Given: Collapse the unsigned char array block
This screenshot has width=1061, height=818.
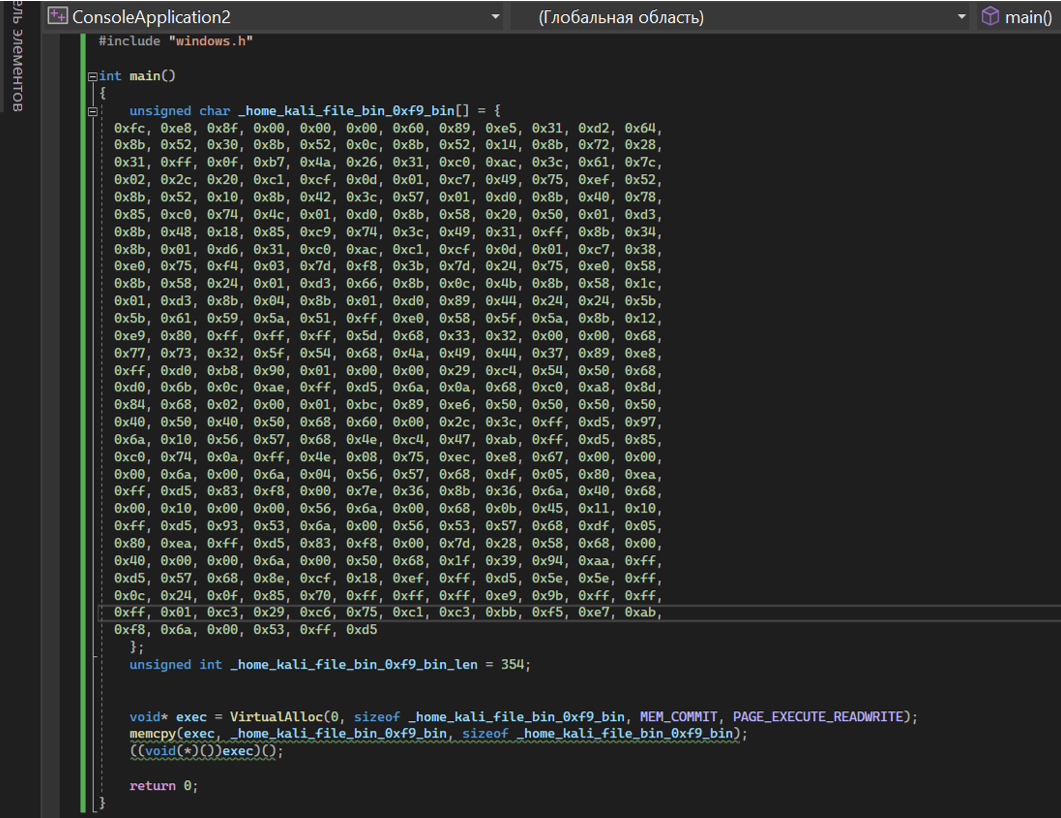Looking at the screenshot, I should click(x=92, y=112).
